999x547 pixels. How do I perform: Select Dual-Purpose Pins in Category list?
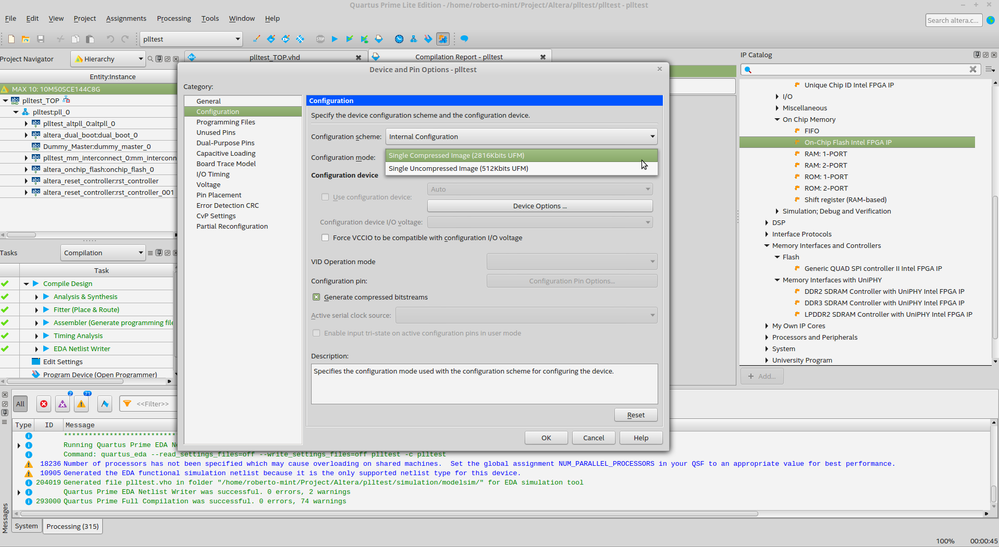225,143
